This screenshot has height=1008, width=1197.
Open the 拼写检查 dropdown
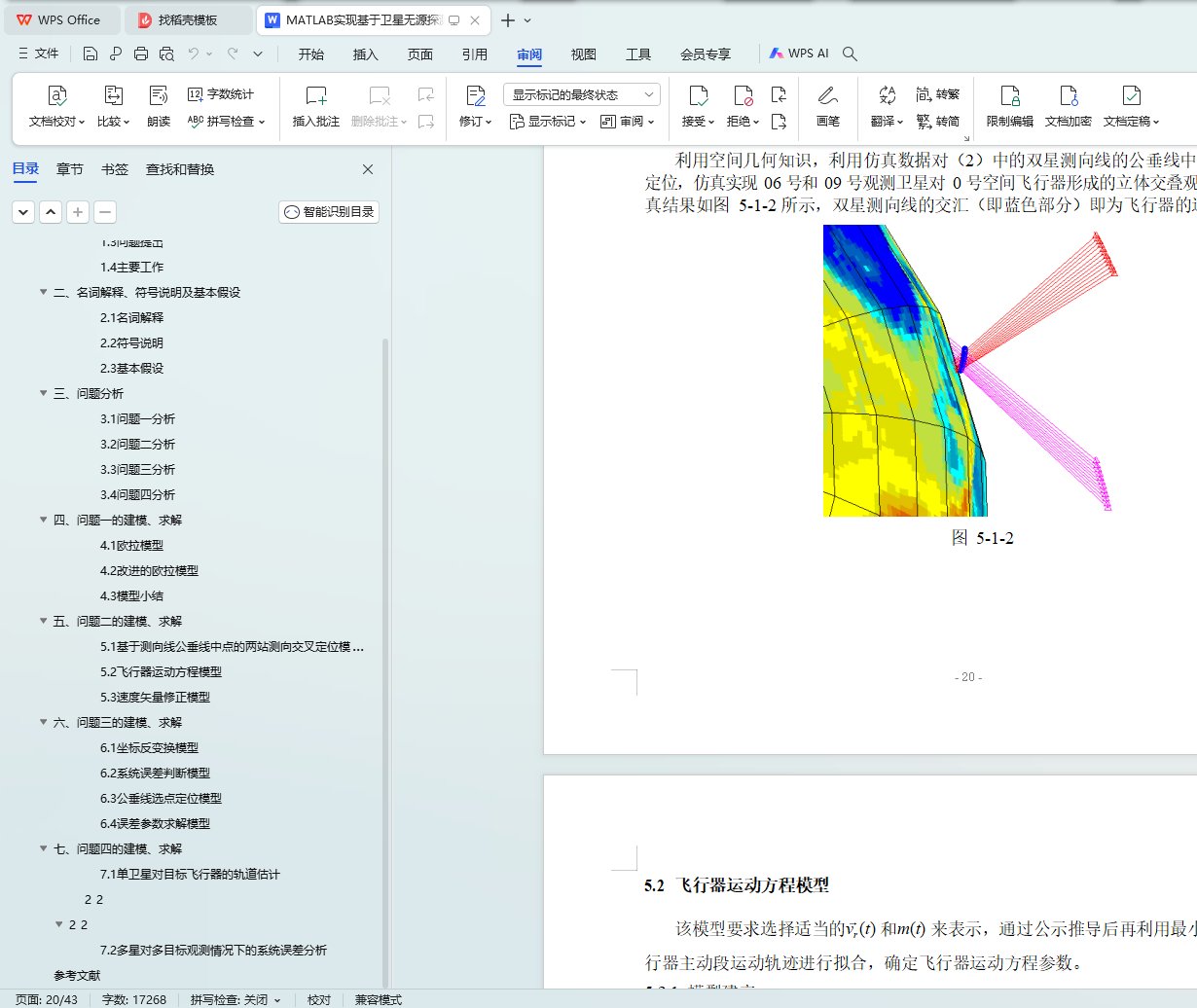[x=226, y=122]
